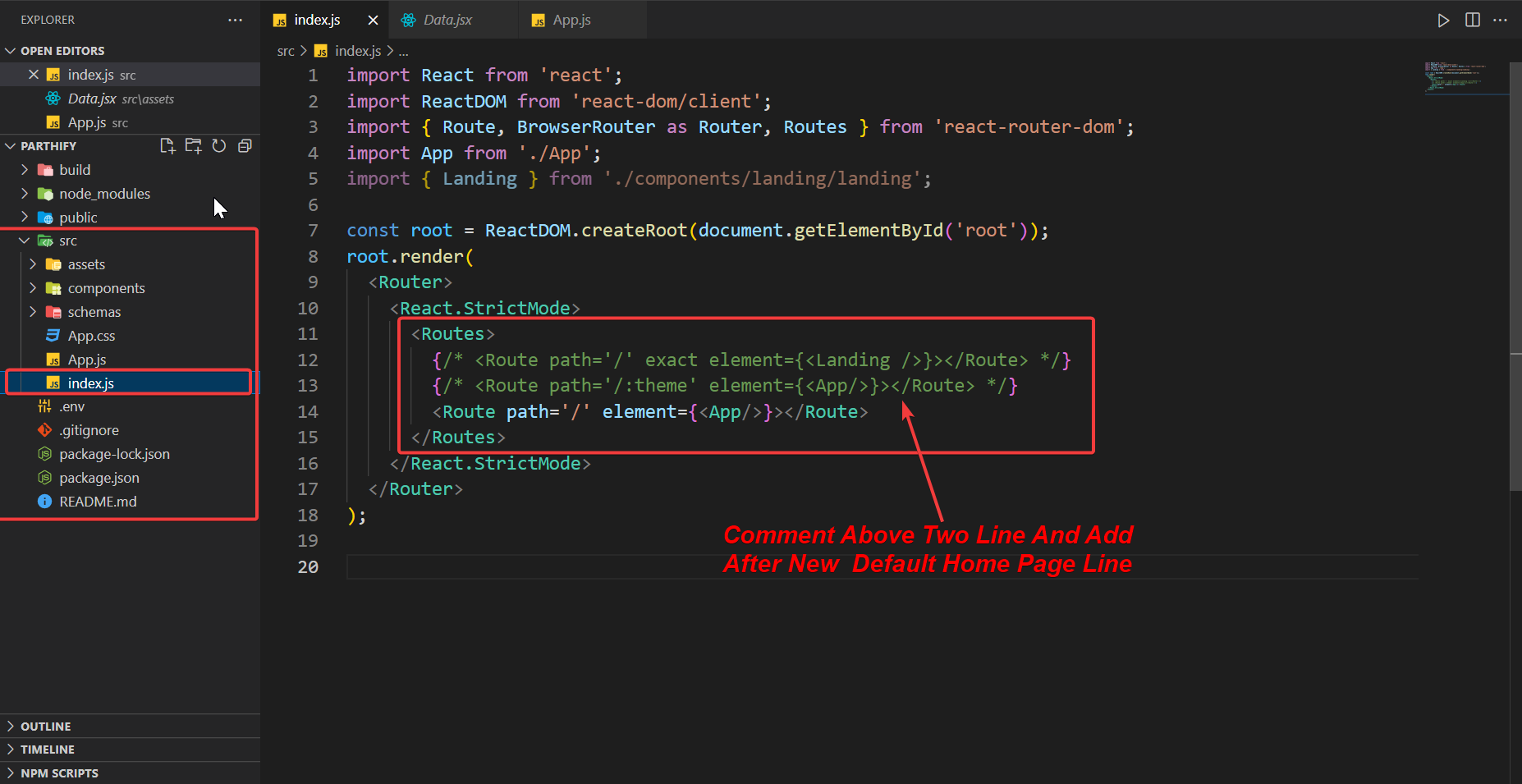Switch to the App.js tab

(x=571, y=19)
